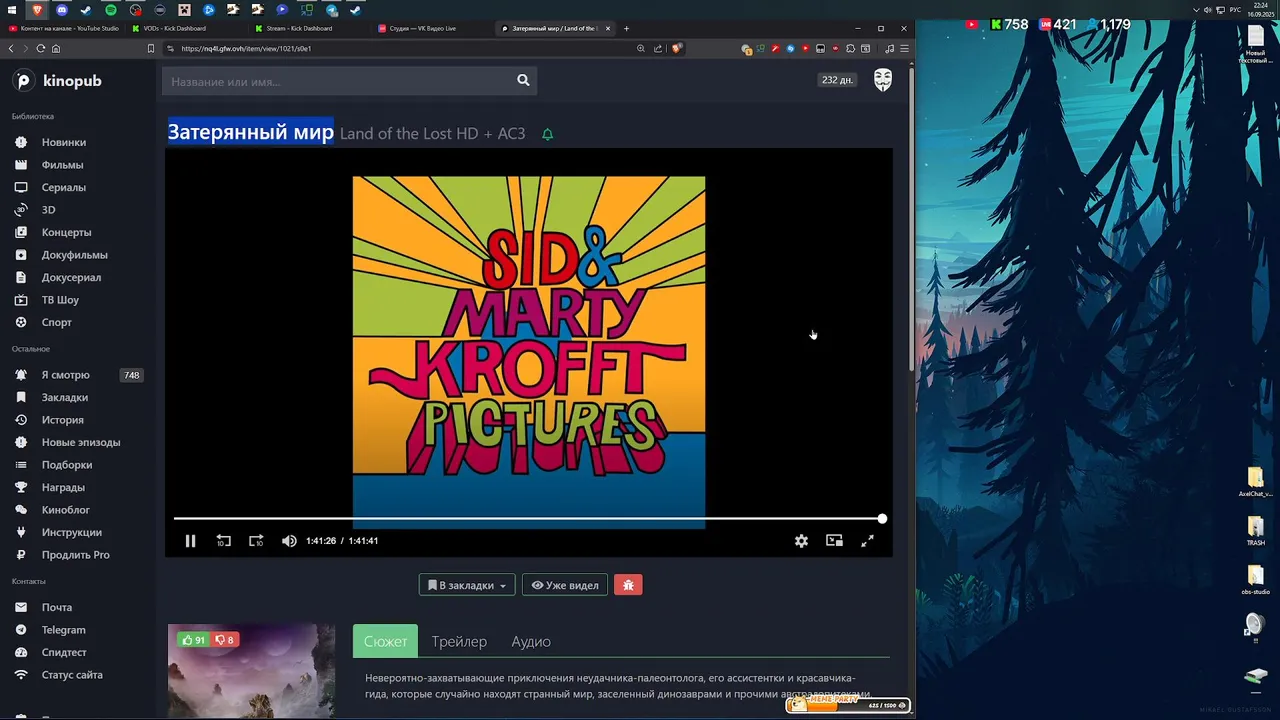Click the История clock icon
This screenshot has width=1280, height=720.
[x=21, y=420]
